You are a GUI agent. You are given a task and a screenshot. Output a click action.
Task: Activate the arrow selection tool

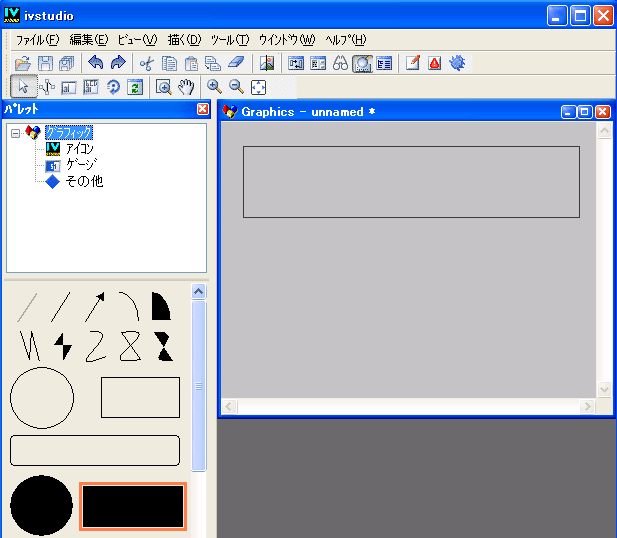(22, 87)
